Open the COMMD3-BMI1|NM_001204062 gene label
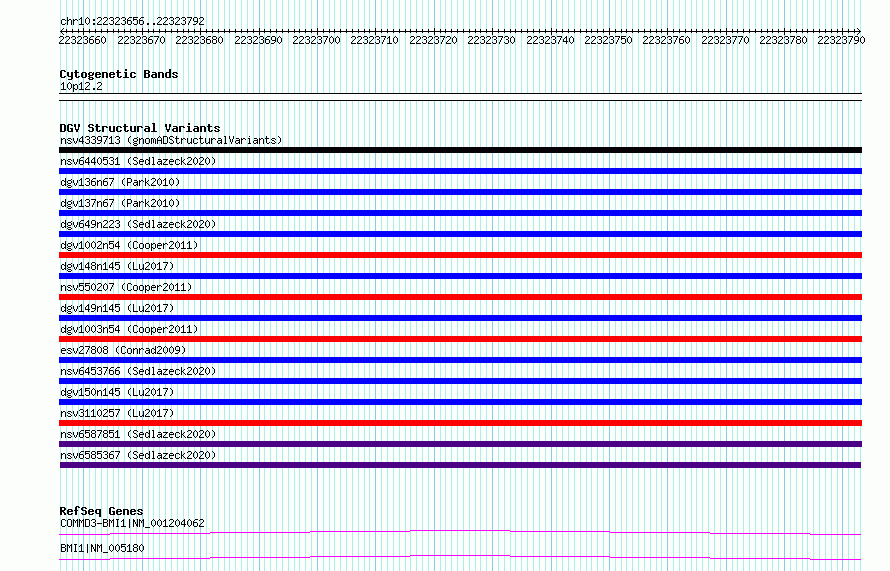The height and width of the screenshot is (571, 890). (132, 523)
